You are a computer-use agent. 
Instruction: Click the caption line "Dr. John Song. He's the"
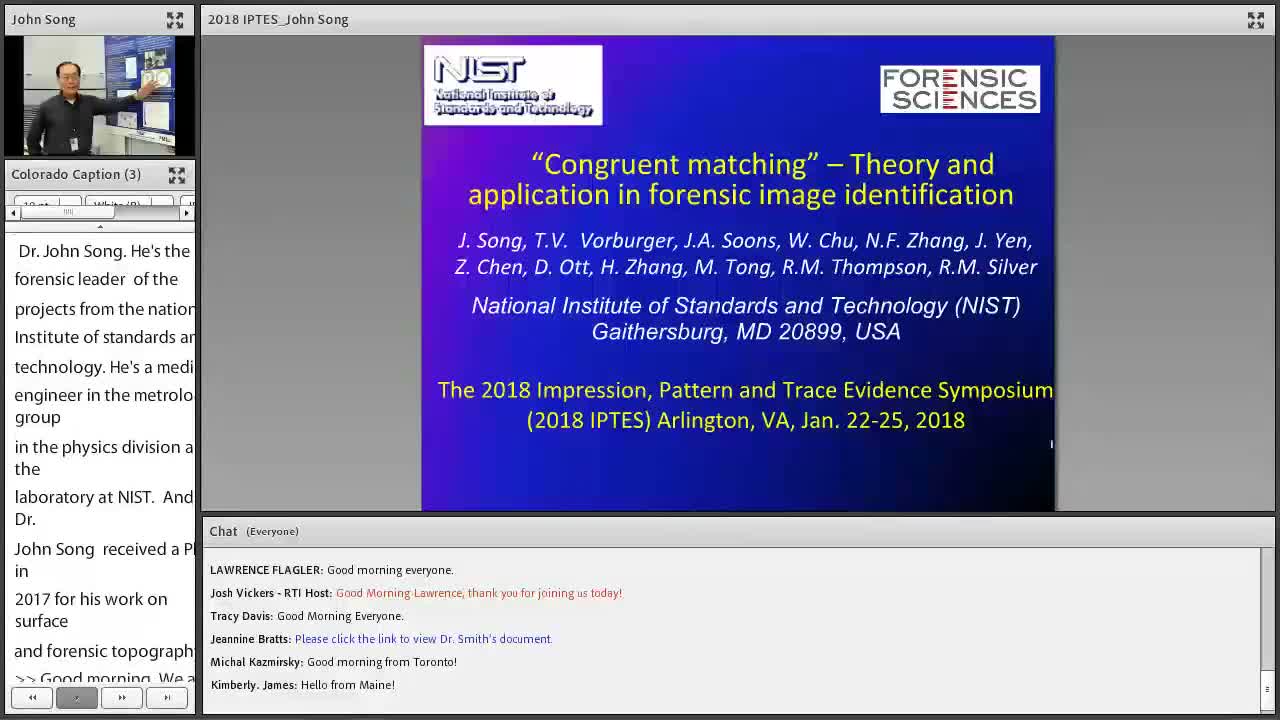(x=104, y=251)
